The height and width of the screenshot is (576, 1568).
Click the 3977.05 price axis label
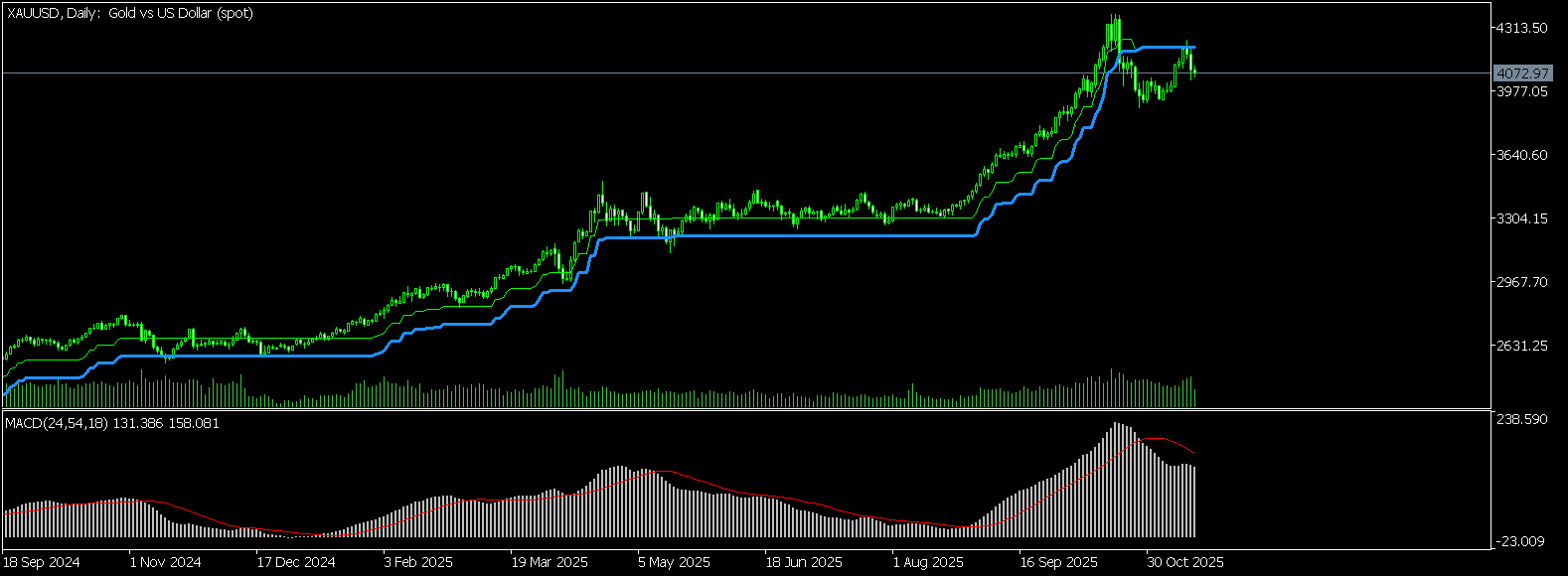click(1522, 91)
